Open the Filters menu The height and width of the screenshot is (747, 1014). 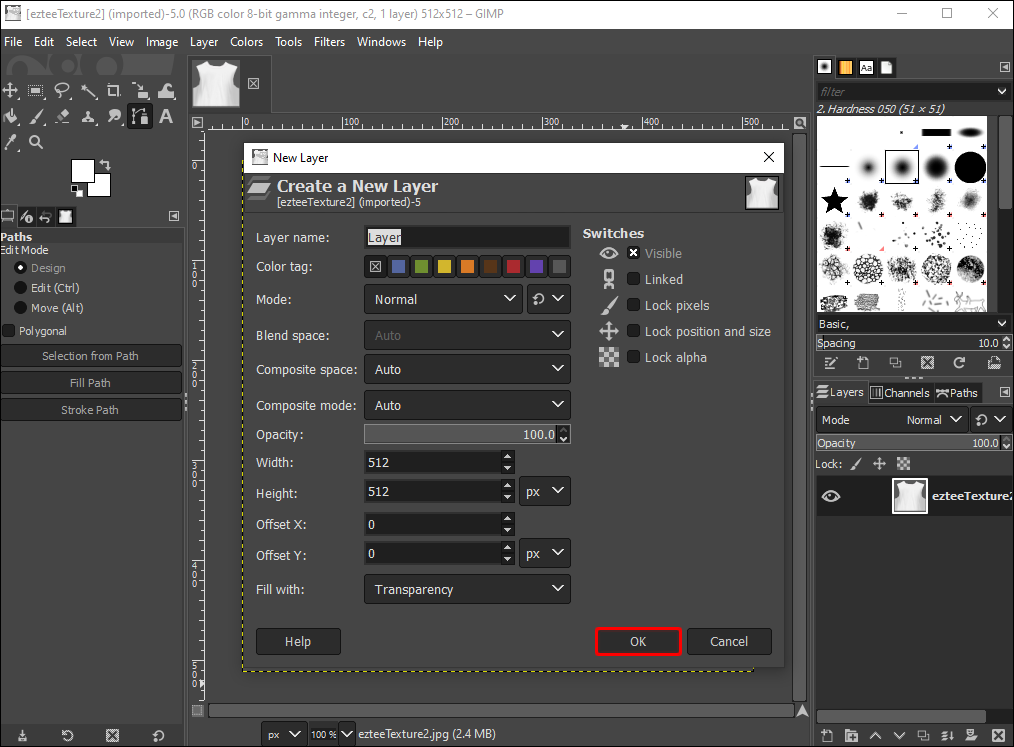329,42
